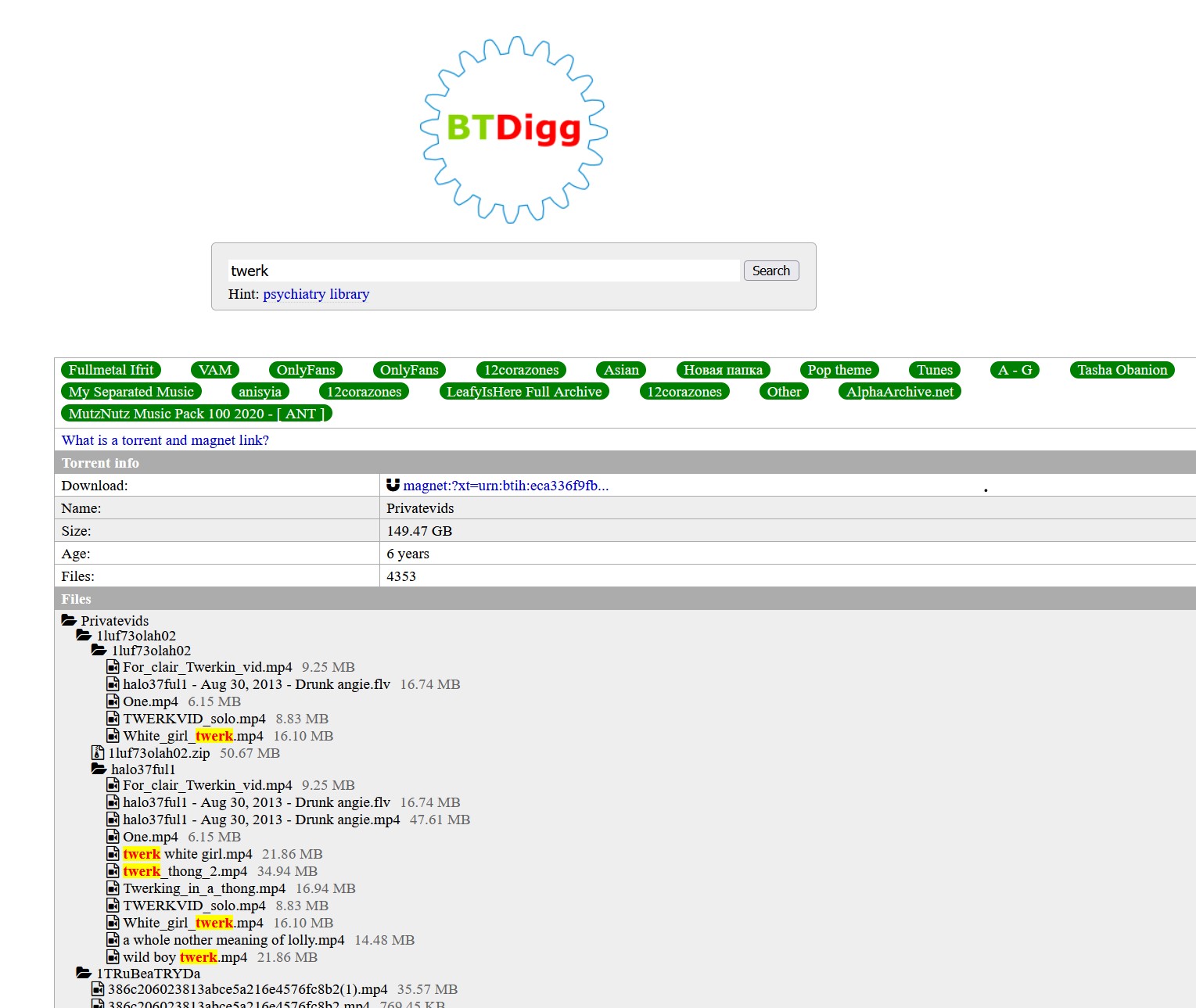Click video icon of twerk_thong_2.mp4
1196x1008 pixels.
click(113, 871)
